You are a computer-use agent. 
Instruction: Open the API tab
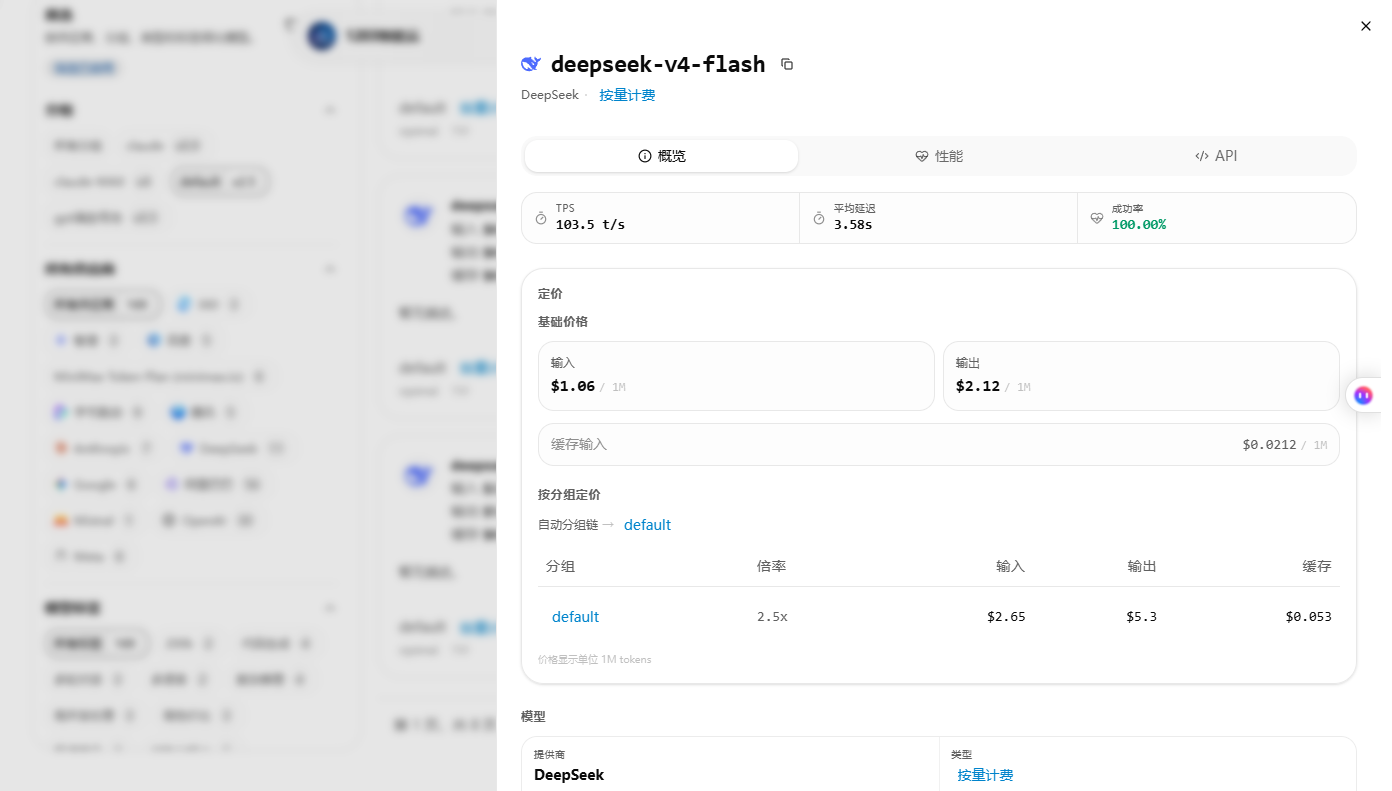click(x=1216, y=156)
